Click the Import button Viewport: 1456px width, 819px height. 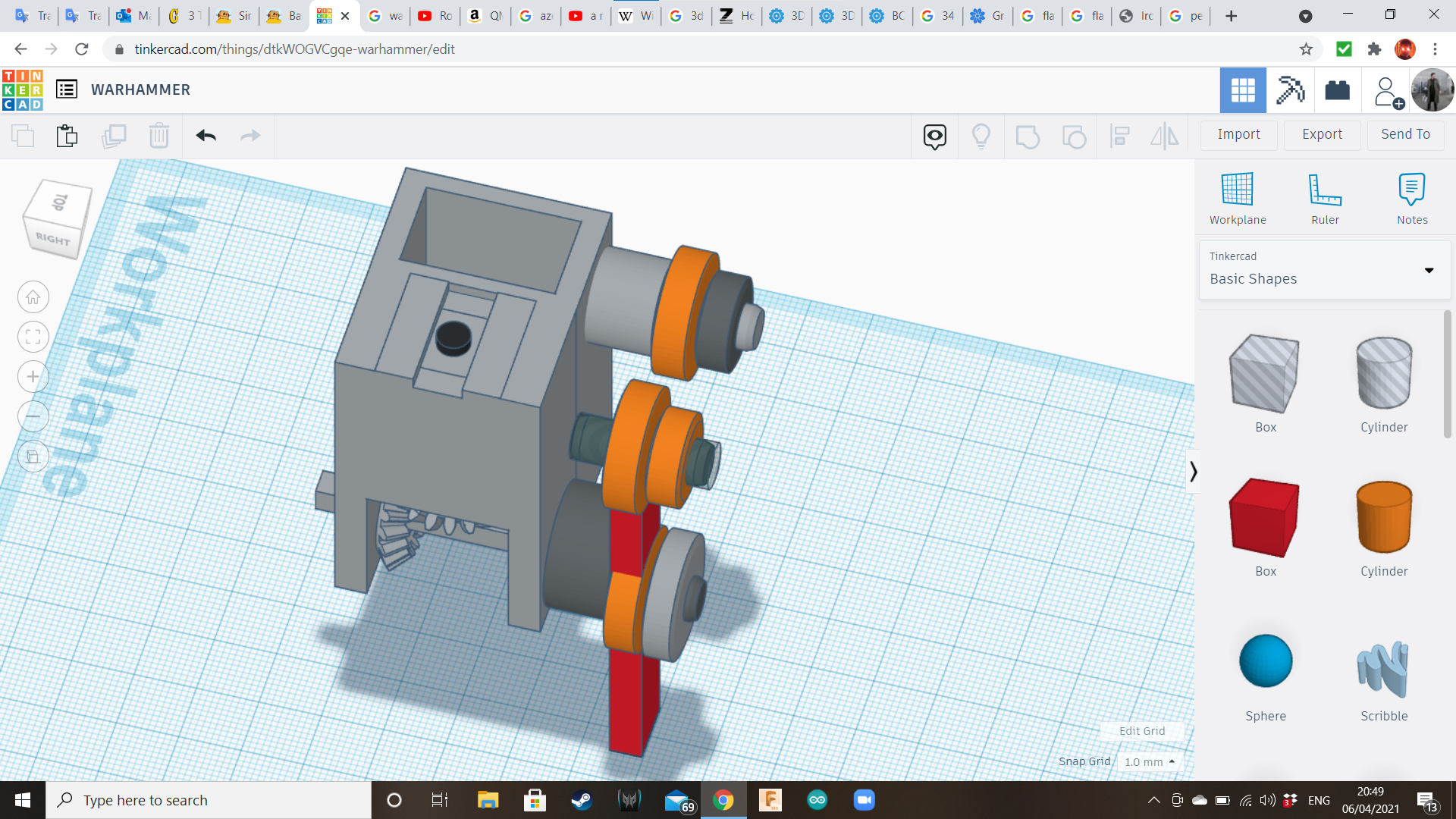coord(1238,134)
